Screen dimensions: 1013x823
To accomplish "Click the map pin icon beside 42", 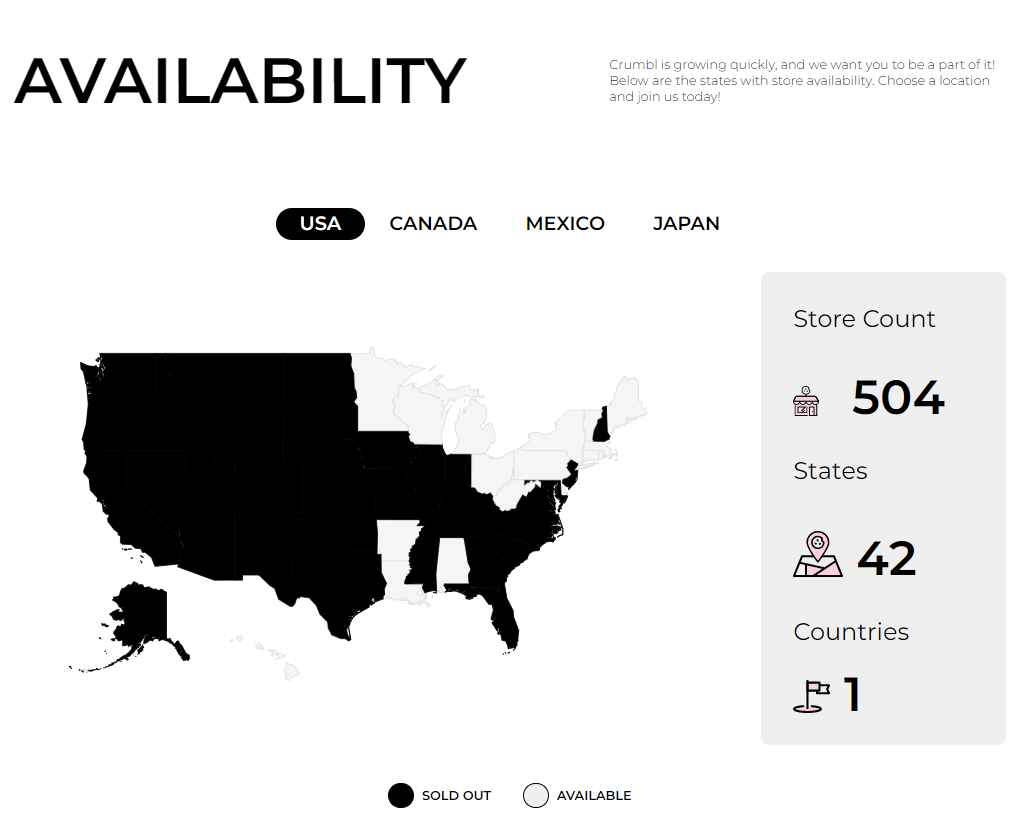I will [x=818, y=554].
